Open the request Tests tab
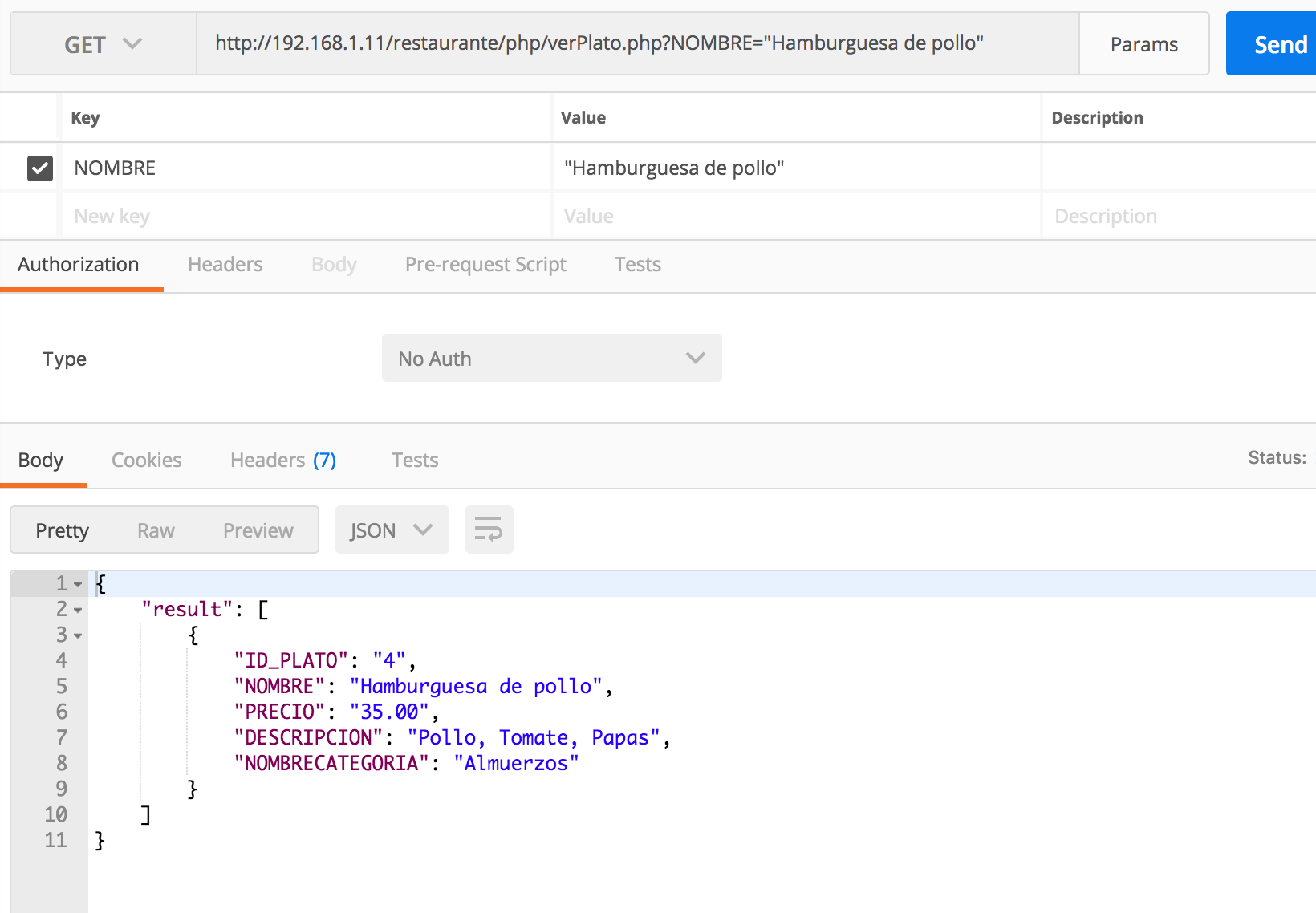The width and height of the screenshot is (1316, 913). pos(638,265)
